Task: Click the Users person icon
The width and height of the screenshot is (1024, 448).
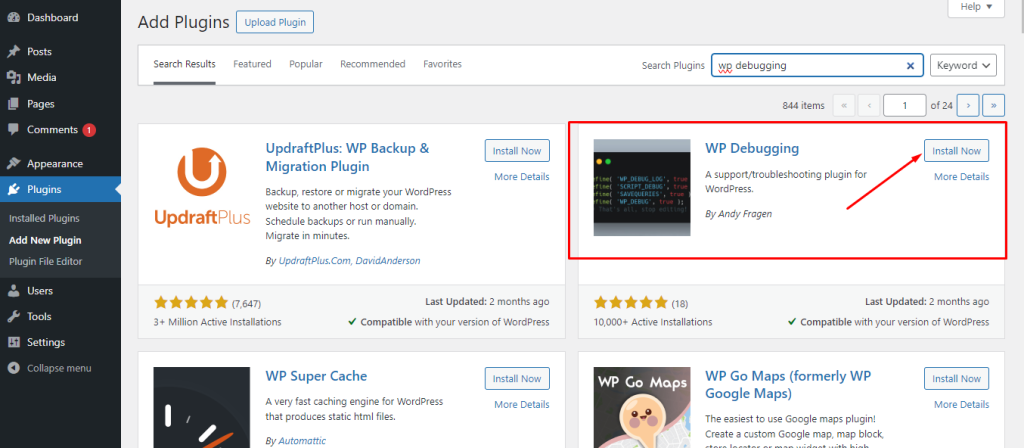Action: click(13, 291)
